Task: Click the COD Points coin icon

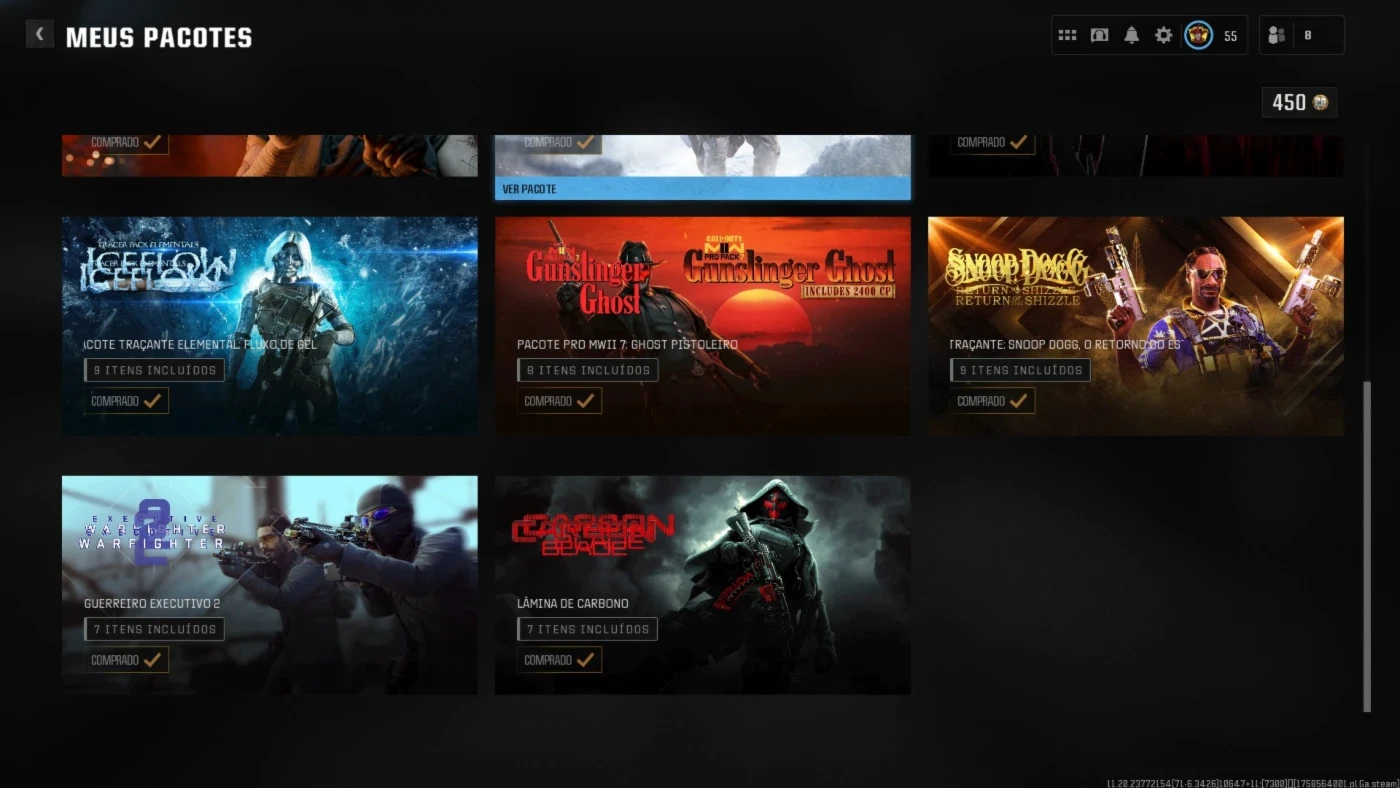Action: 1320,102
